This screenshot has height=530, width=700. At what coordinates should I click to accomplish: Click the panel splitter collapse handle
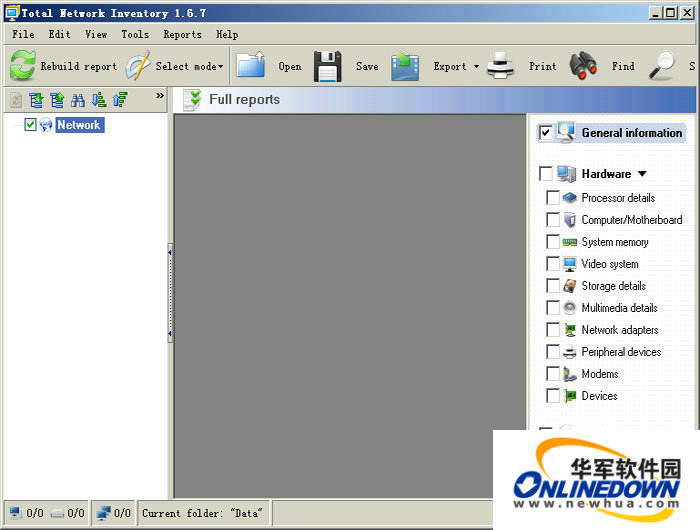click(170, 292)
